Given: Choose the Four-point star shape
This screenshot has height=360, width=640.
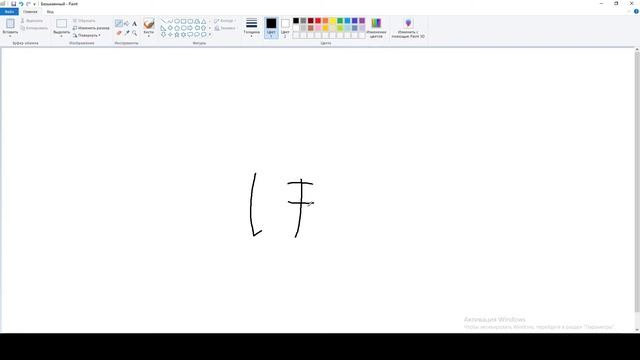Looking at the screenshot, I should (x=170, y=35).
